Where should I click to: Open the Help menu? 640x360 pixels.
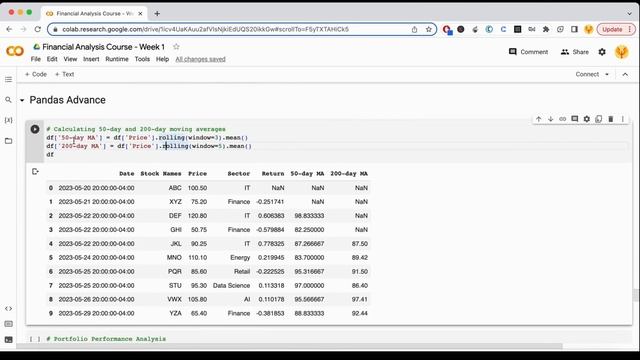tap(162, 59)
